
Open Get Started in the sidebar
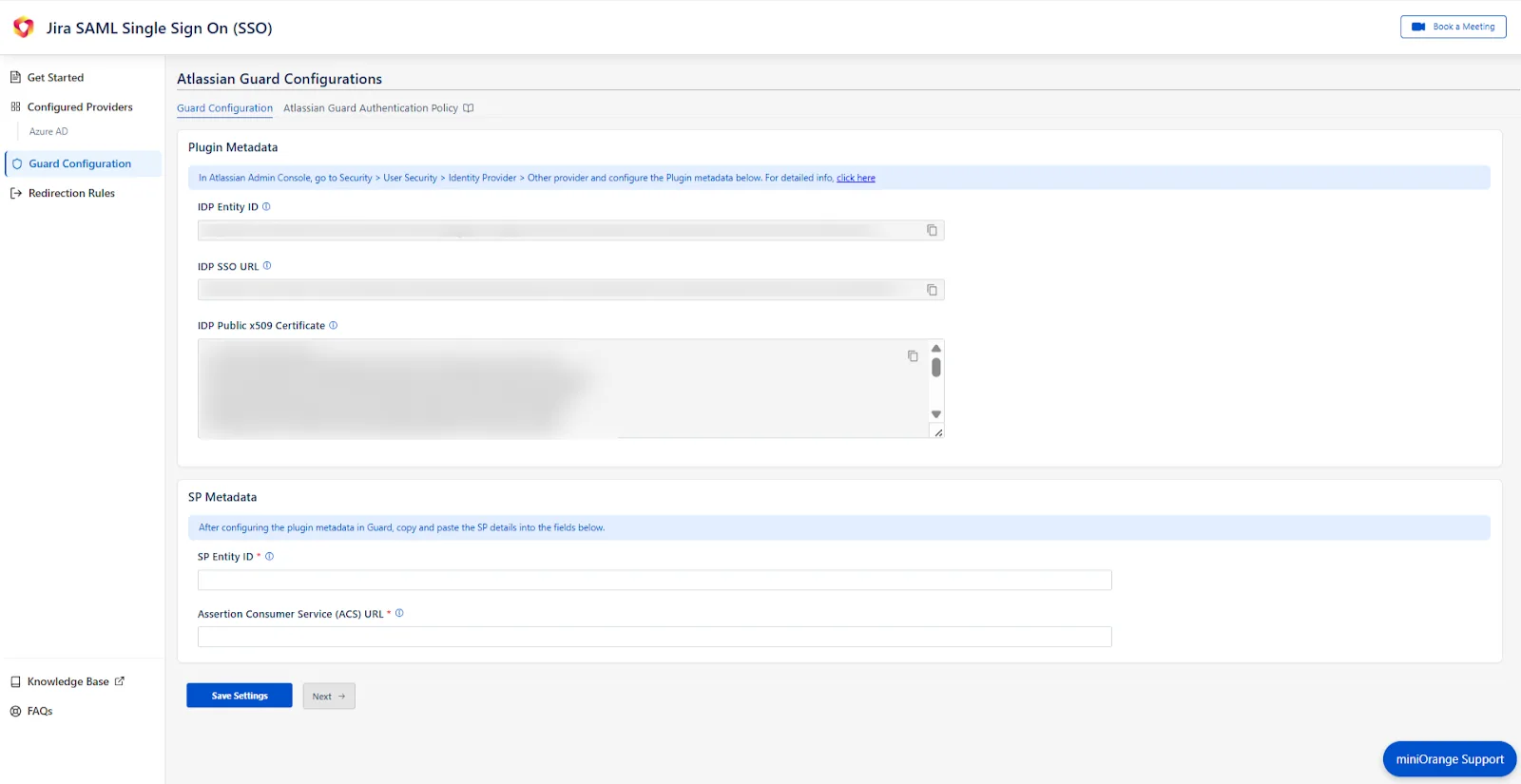pos(55,78)
